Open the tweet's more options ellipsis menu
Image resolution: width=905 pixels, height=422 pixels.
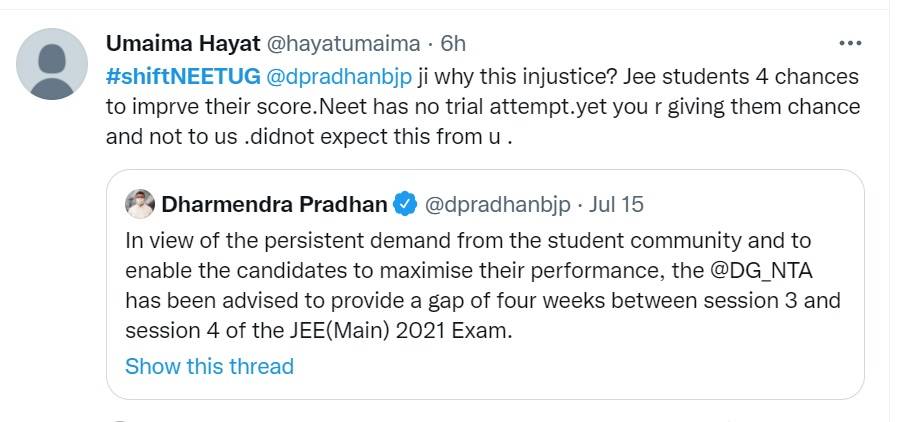tap(850, 44)
